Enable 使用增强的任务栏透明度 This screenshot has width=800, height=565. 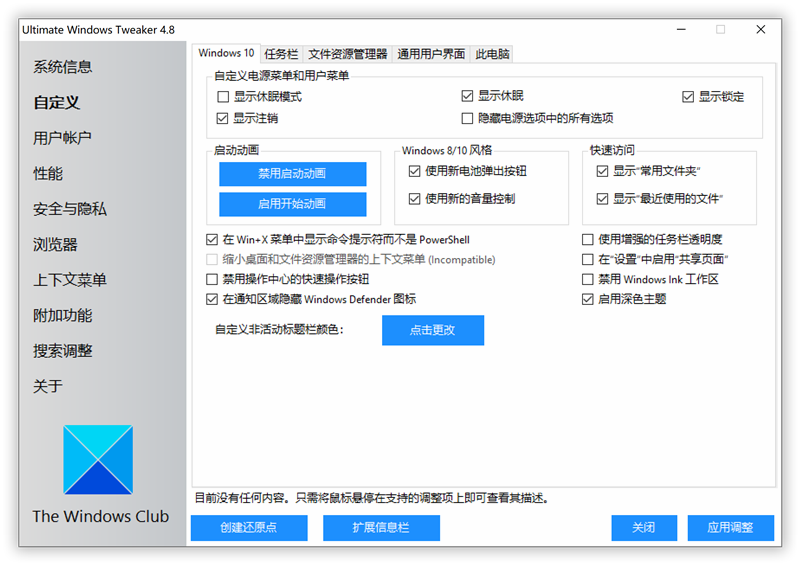[x=587, y=239]
